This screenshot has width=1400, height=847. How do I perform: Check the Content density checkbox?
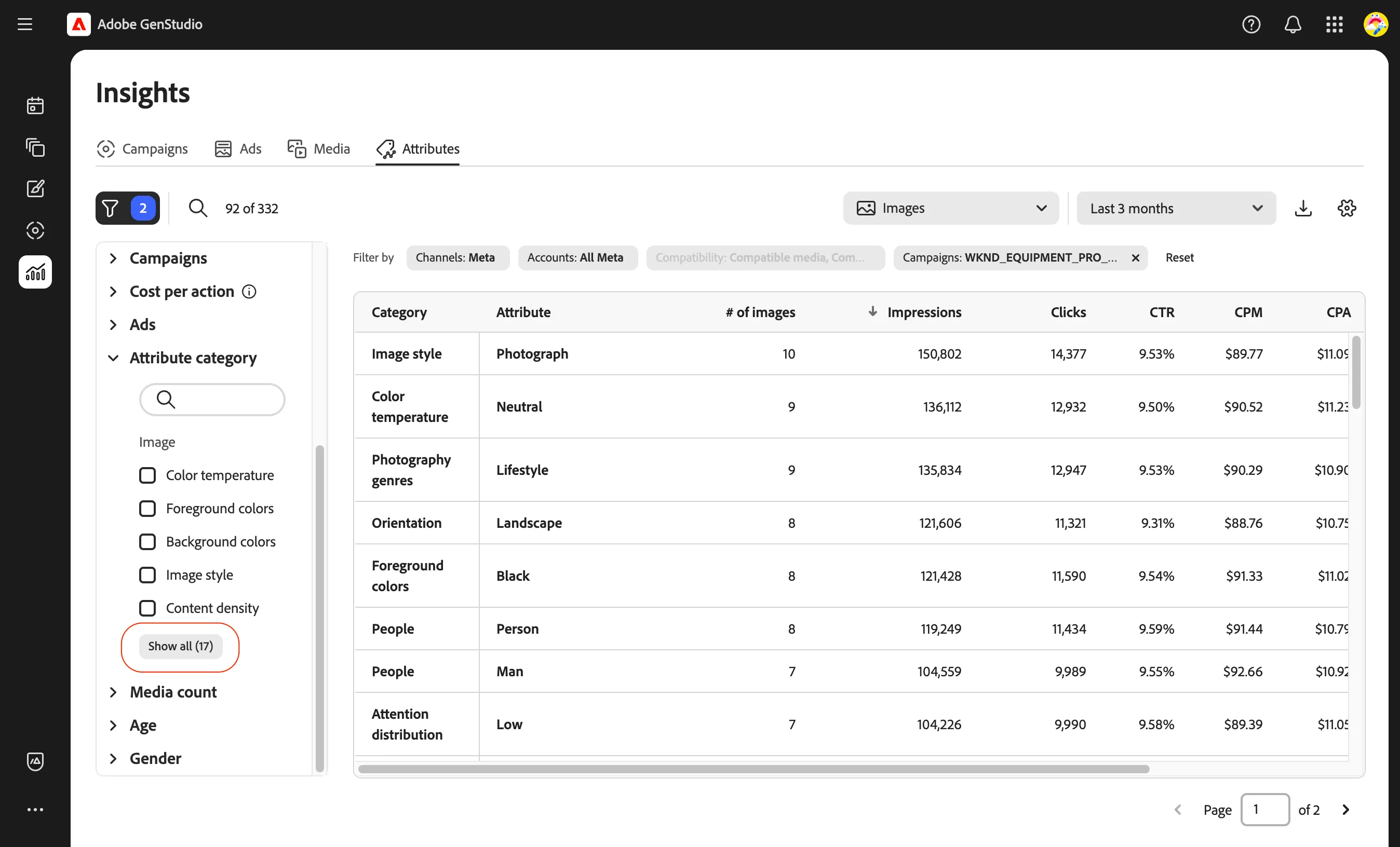[x=147, y=608]
